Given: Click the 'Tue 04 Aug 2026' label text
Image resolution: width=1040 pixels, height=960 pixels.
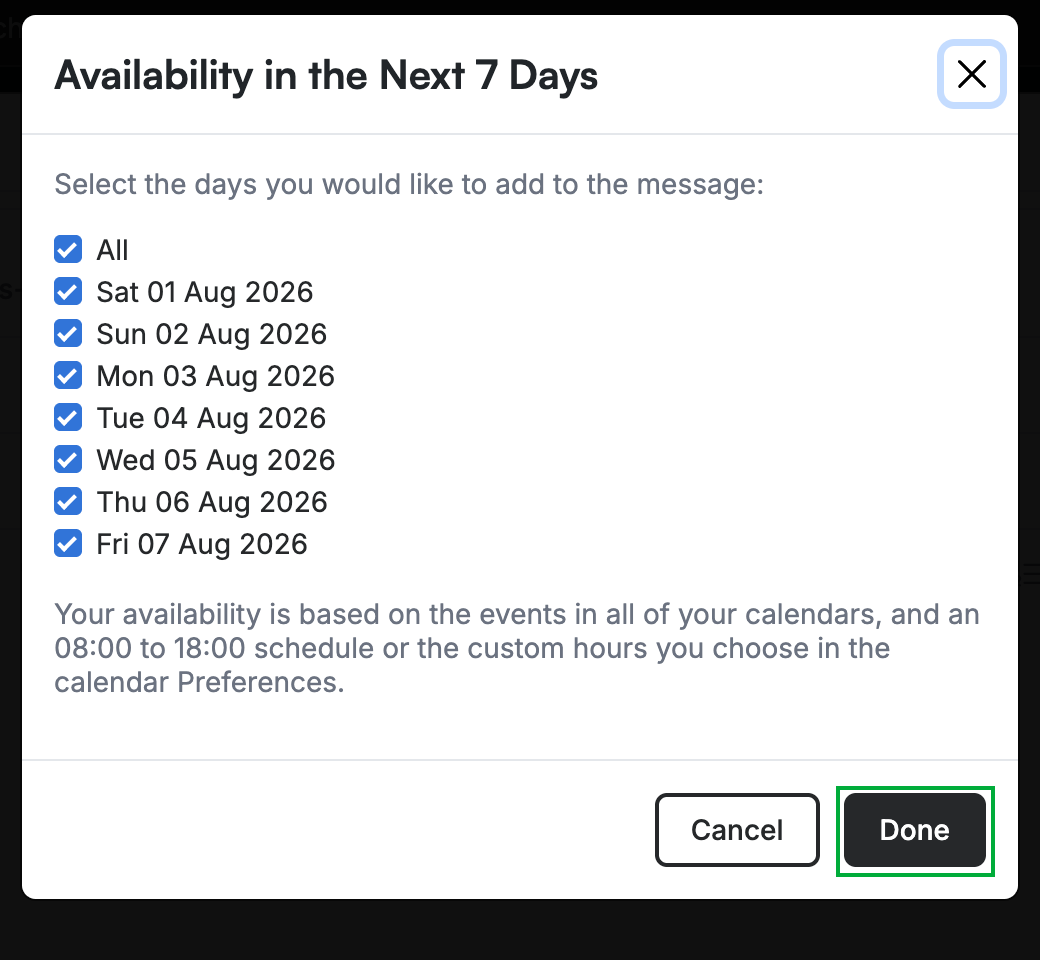Looking at the screenshot, I should pyautogui.click(x=212, y=419).
